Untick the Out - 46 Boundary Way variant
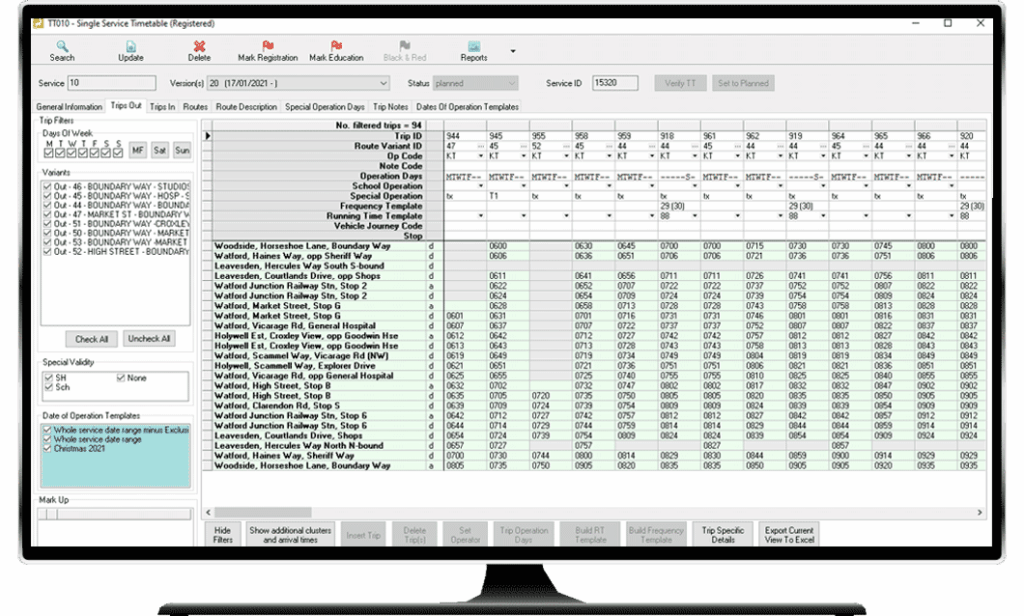This screenshot has height=616, width=1024. (47, 187)
